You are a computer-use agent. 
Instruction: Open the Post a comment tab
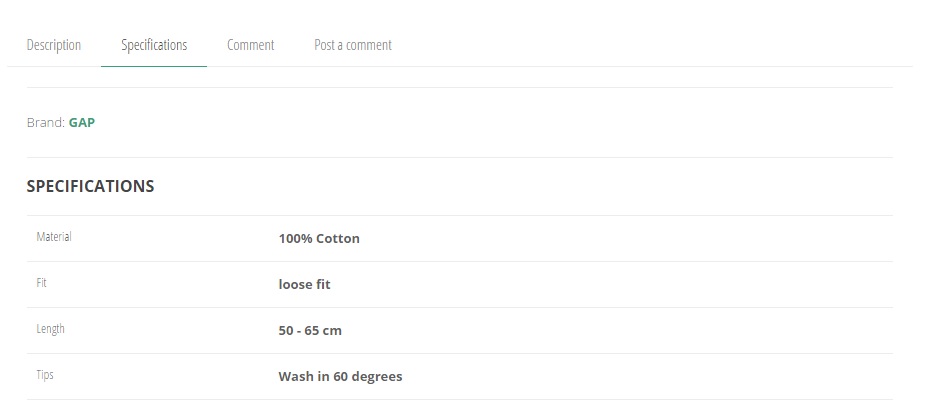(x=352, y=45)
